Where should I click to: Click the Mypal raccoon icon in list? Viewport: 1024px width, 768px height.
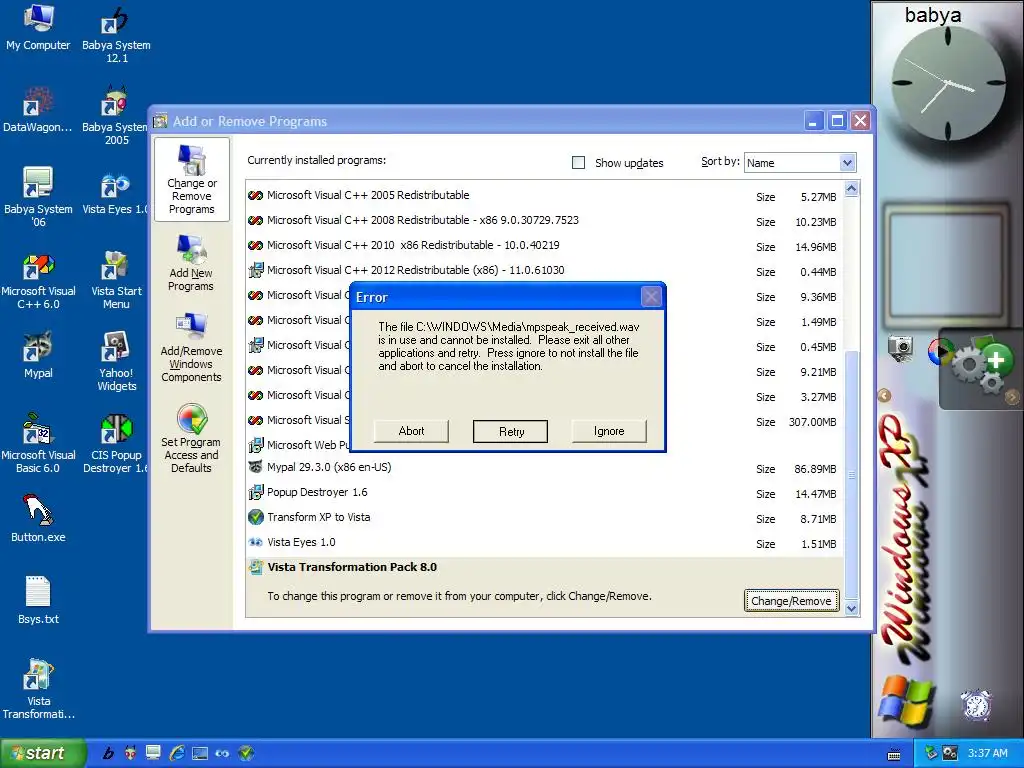(255, 467)
